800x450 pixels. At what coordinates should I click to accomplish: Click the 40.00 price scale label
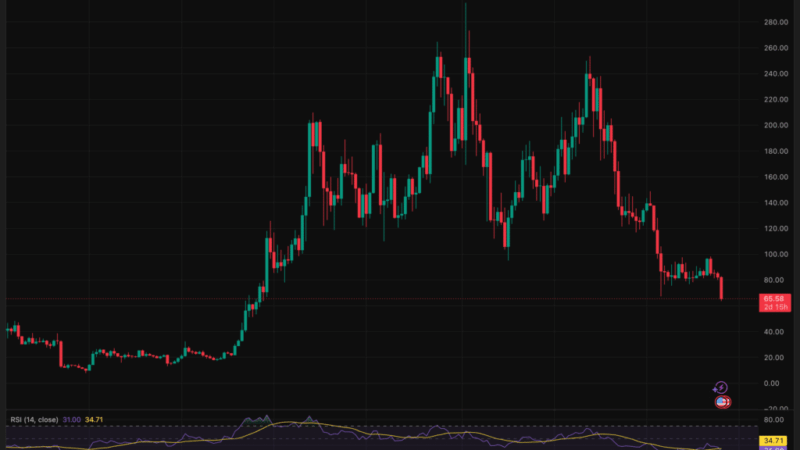point(774,332)
